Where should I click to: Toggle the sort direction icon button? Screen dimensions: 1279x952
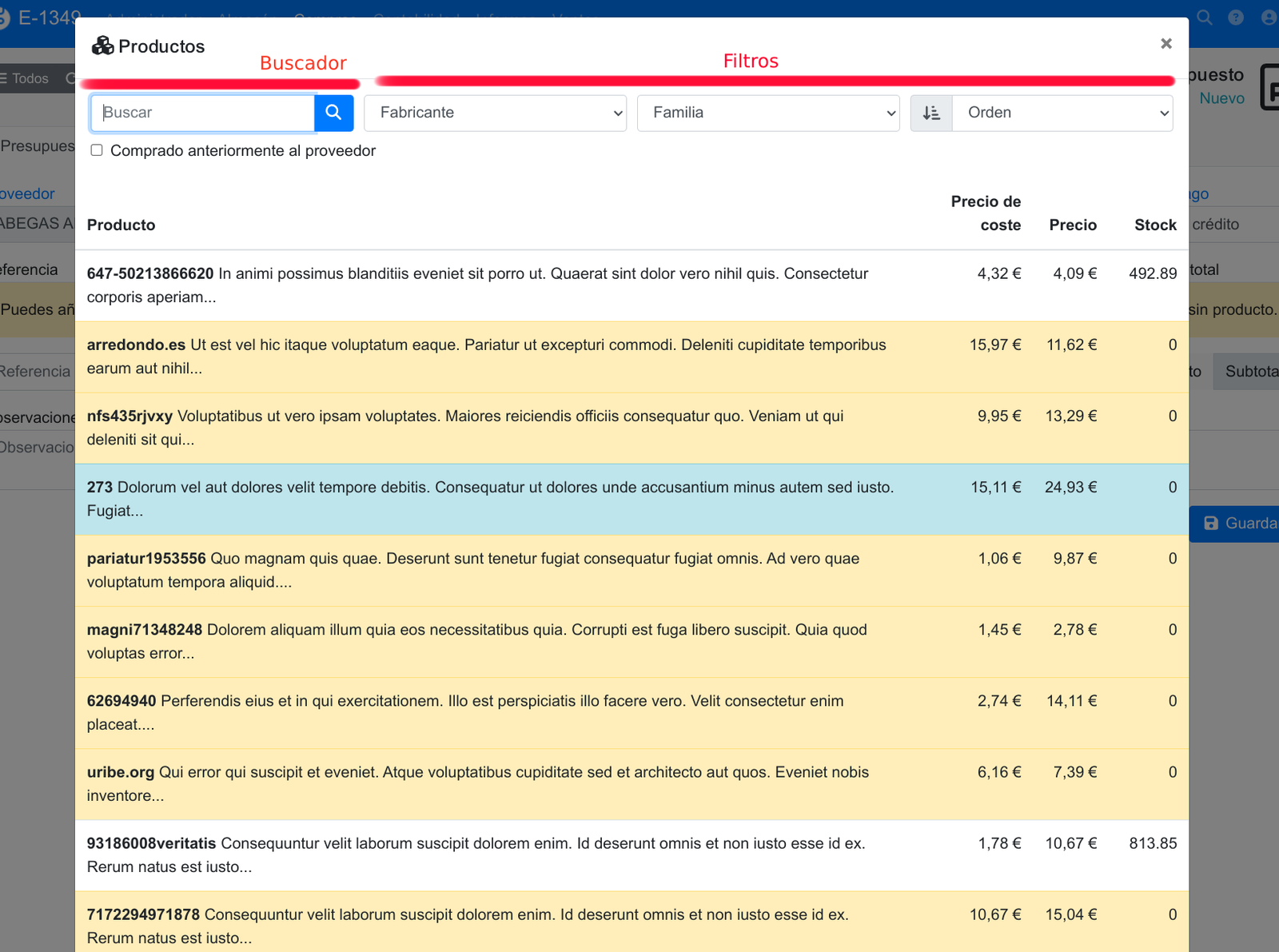coord(931,113)
